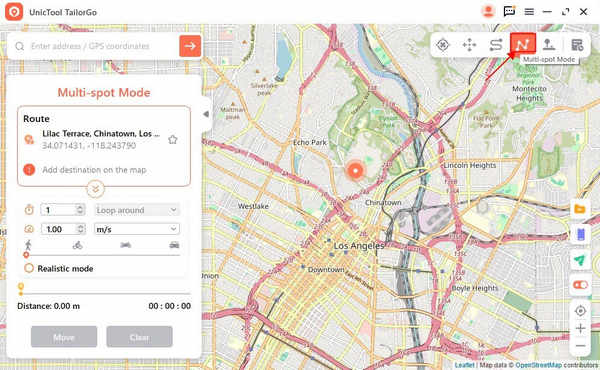The image size is (600, 370).
Task: Click the loop count number field
Action: click(58, 210)
